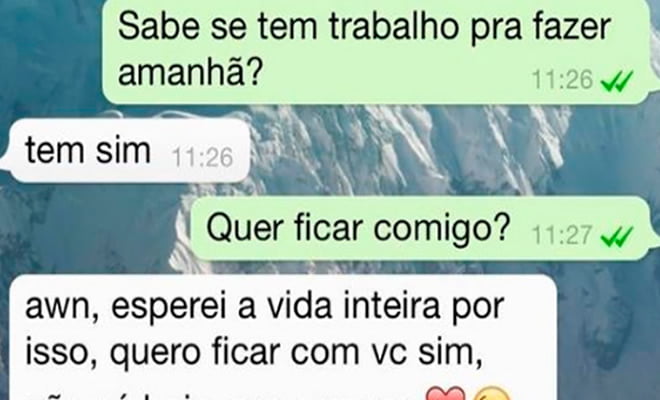This screenshot has height=400, width=660.
Task: Select the 'awn, esperei a vida inteira' bubble
Action: pyautogui.click(x=283, y=337)
